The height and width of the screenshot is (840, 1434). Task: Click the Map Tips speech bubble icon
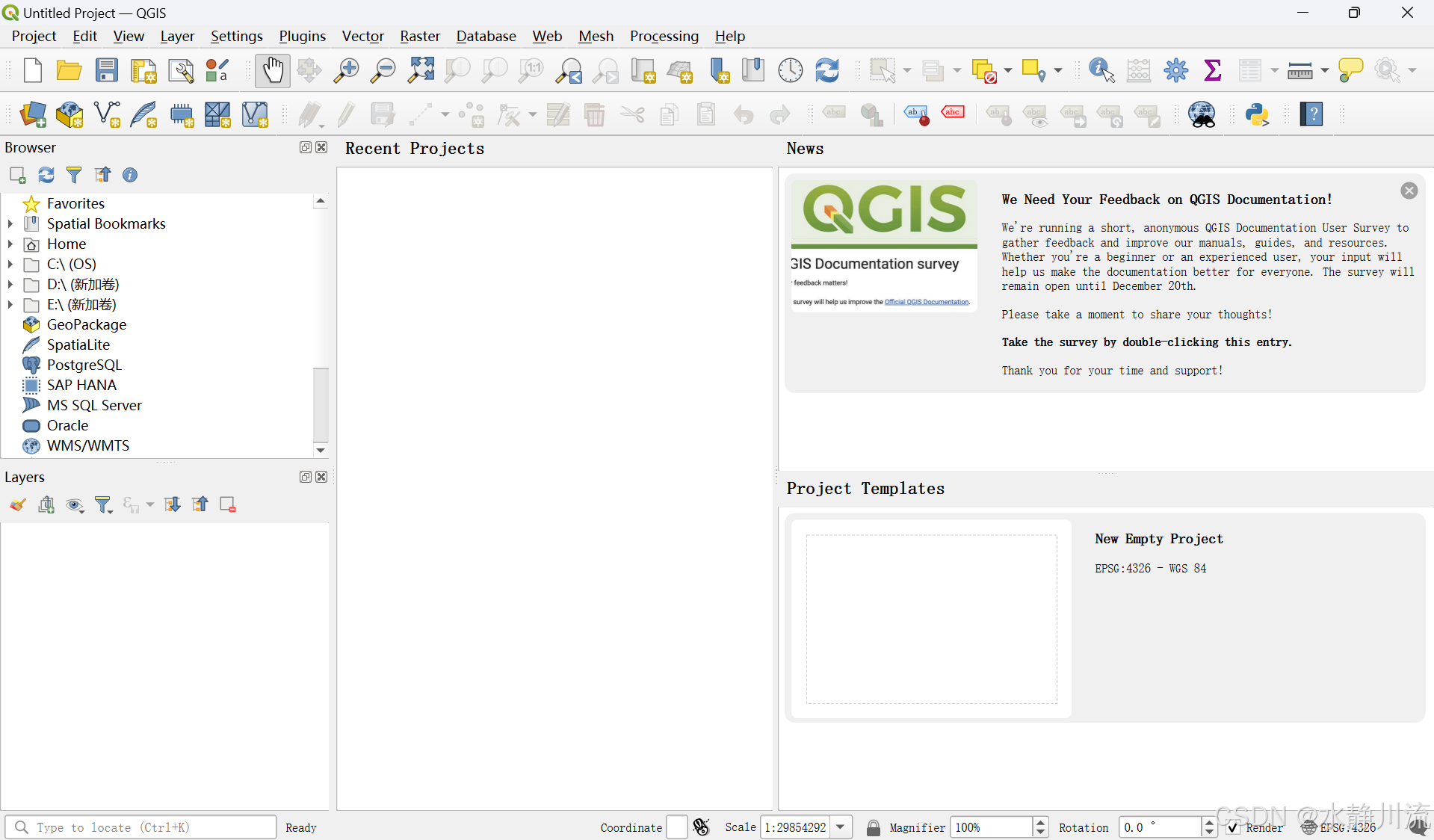[x=1350, y=70]
